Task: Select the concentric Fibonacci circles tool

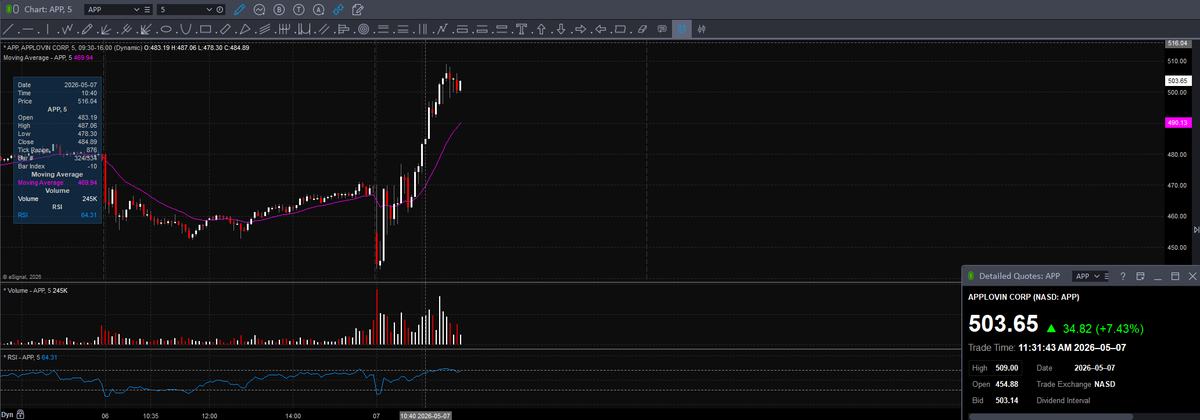Action: [363, 29]
